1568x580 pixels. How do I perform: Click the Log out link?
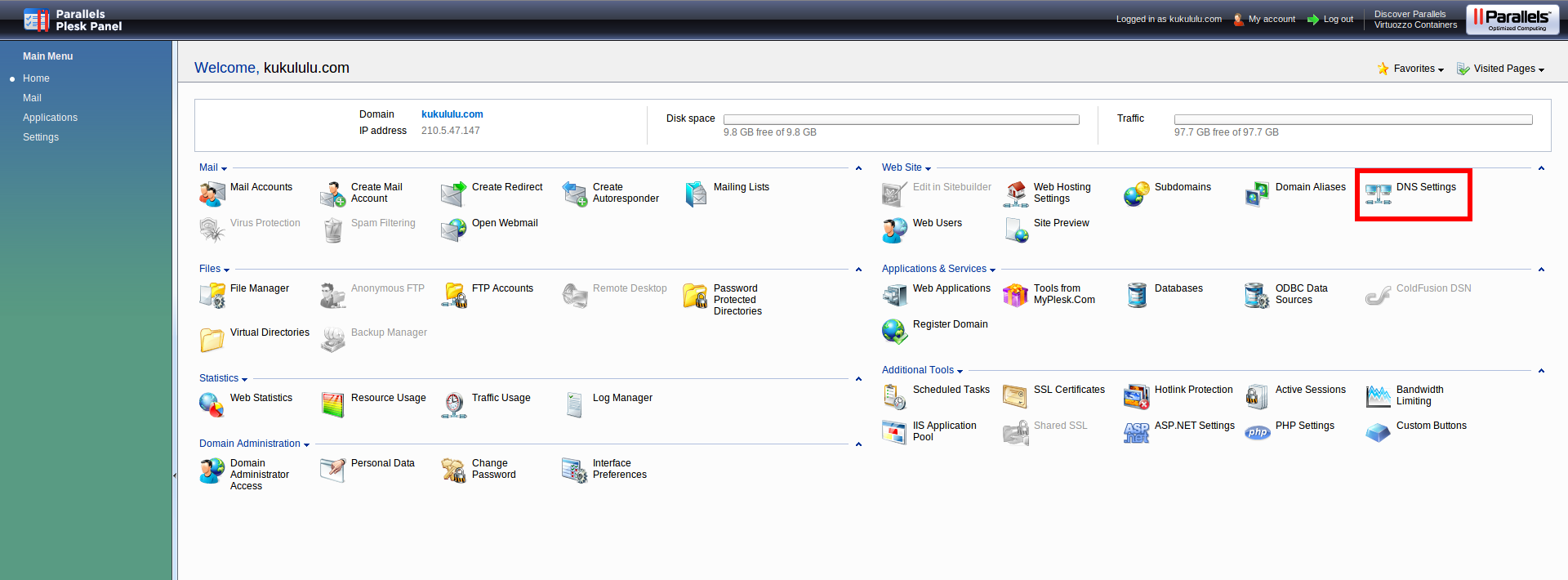point(1338,19)
